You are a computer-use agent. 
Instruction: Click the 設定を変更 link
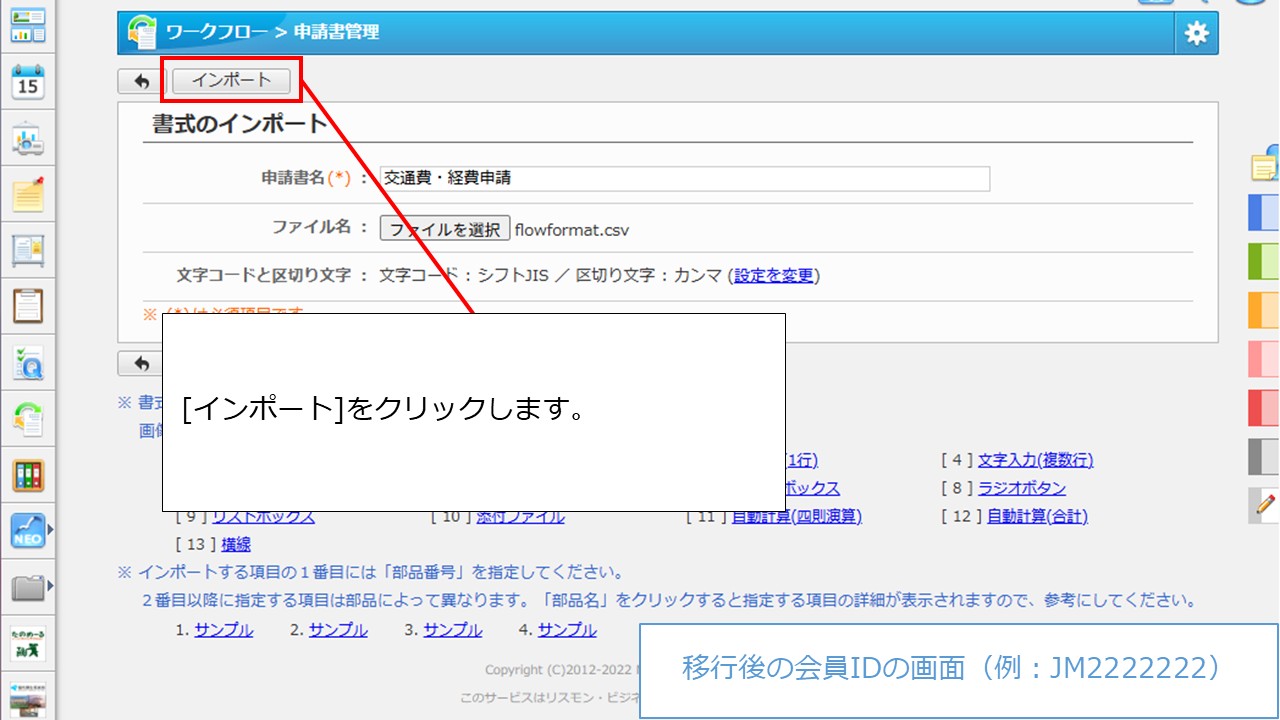tap(774, 276)
